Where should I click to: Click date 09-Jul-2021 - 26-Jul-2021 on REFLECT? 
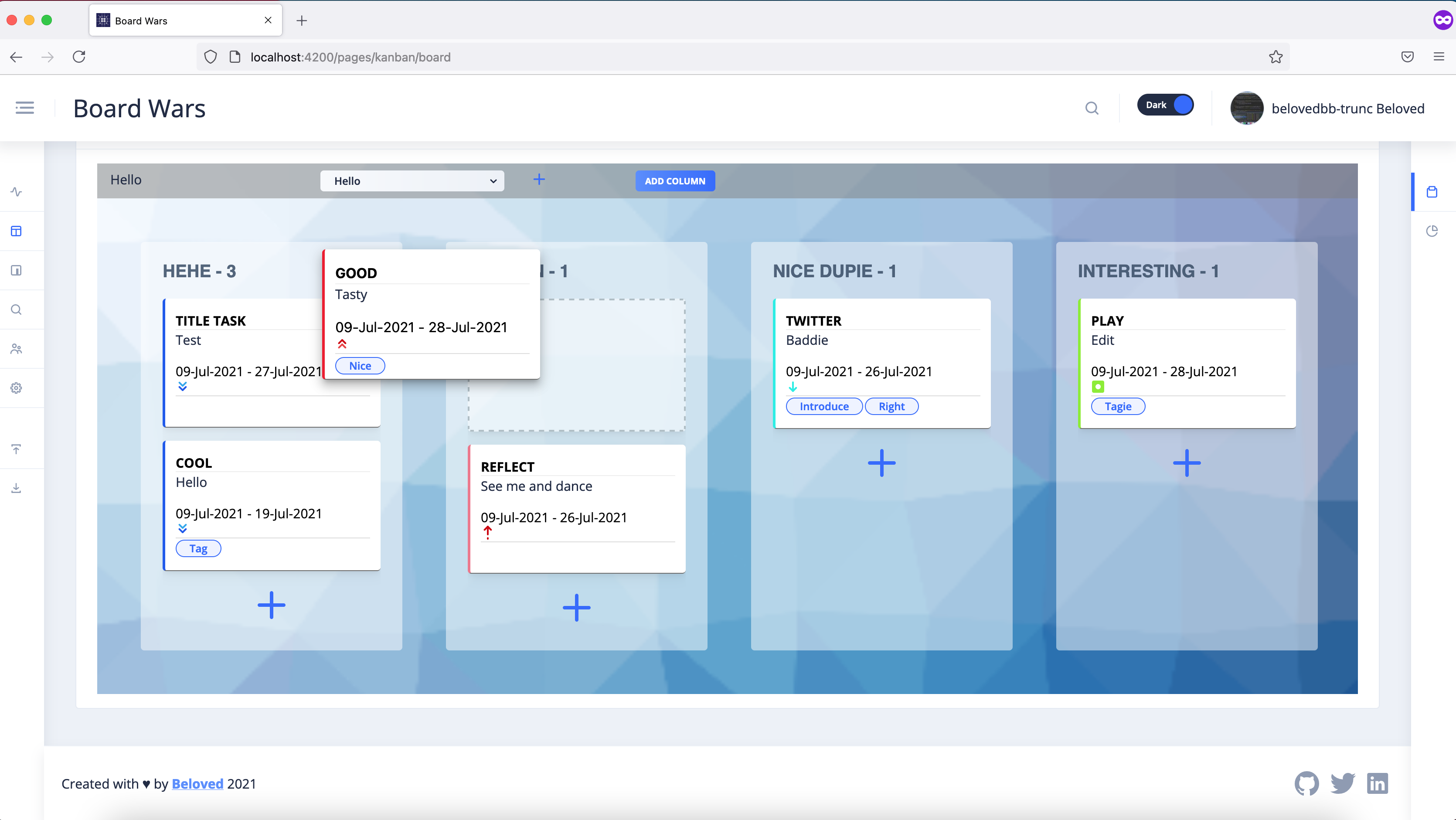[554, 517]
